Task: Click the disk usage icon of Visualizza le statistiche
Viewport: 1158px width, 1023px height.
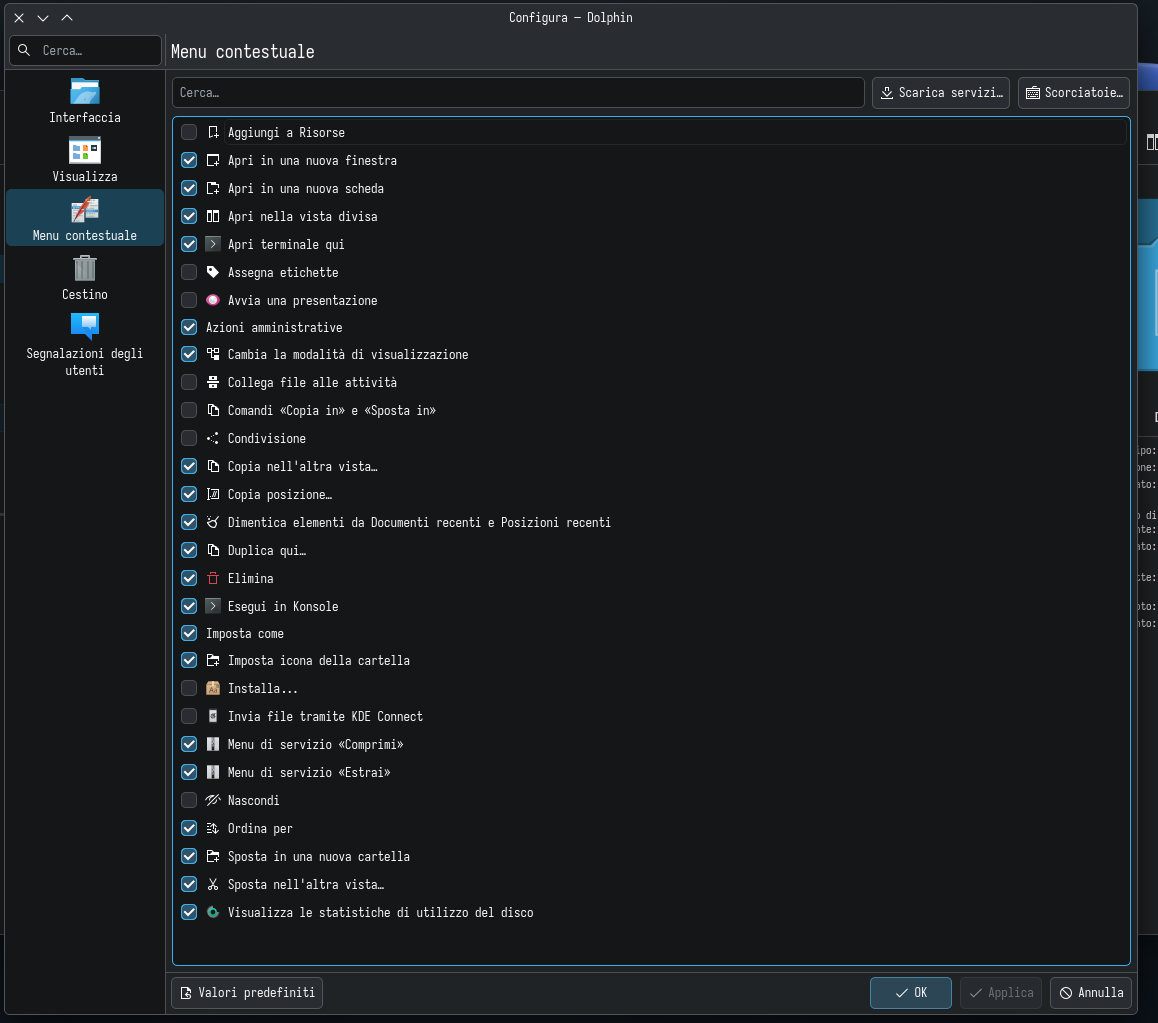Action: tap(213, 913)
